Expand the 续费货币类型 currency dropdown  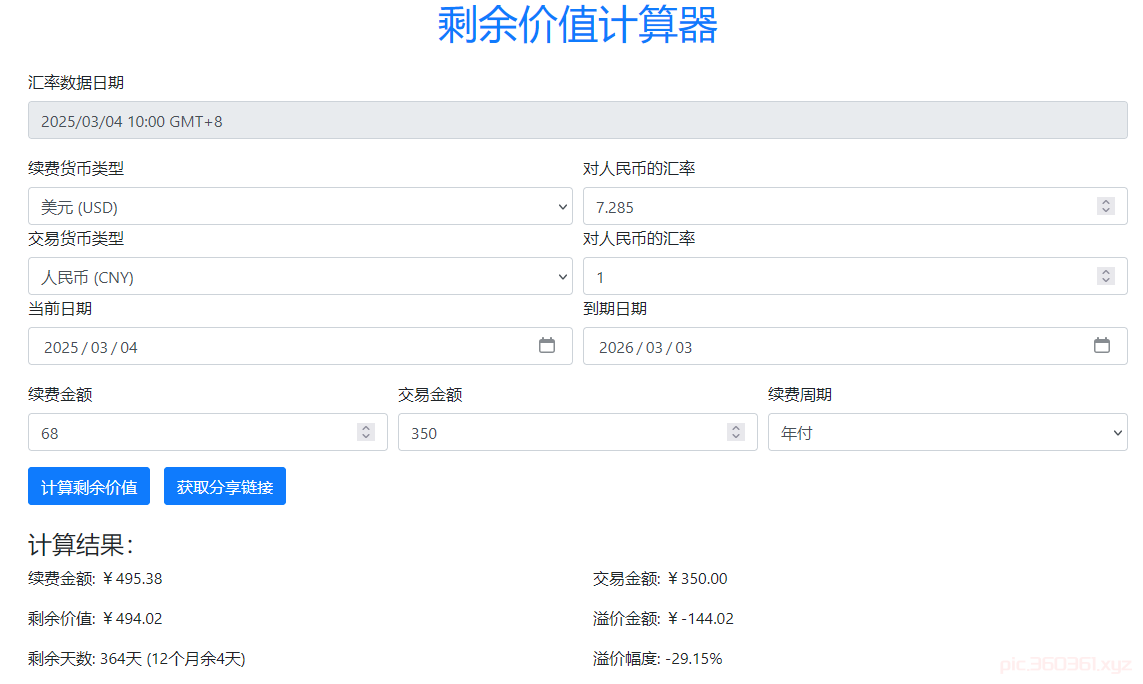[300, 207]
